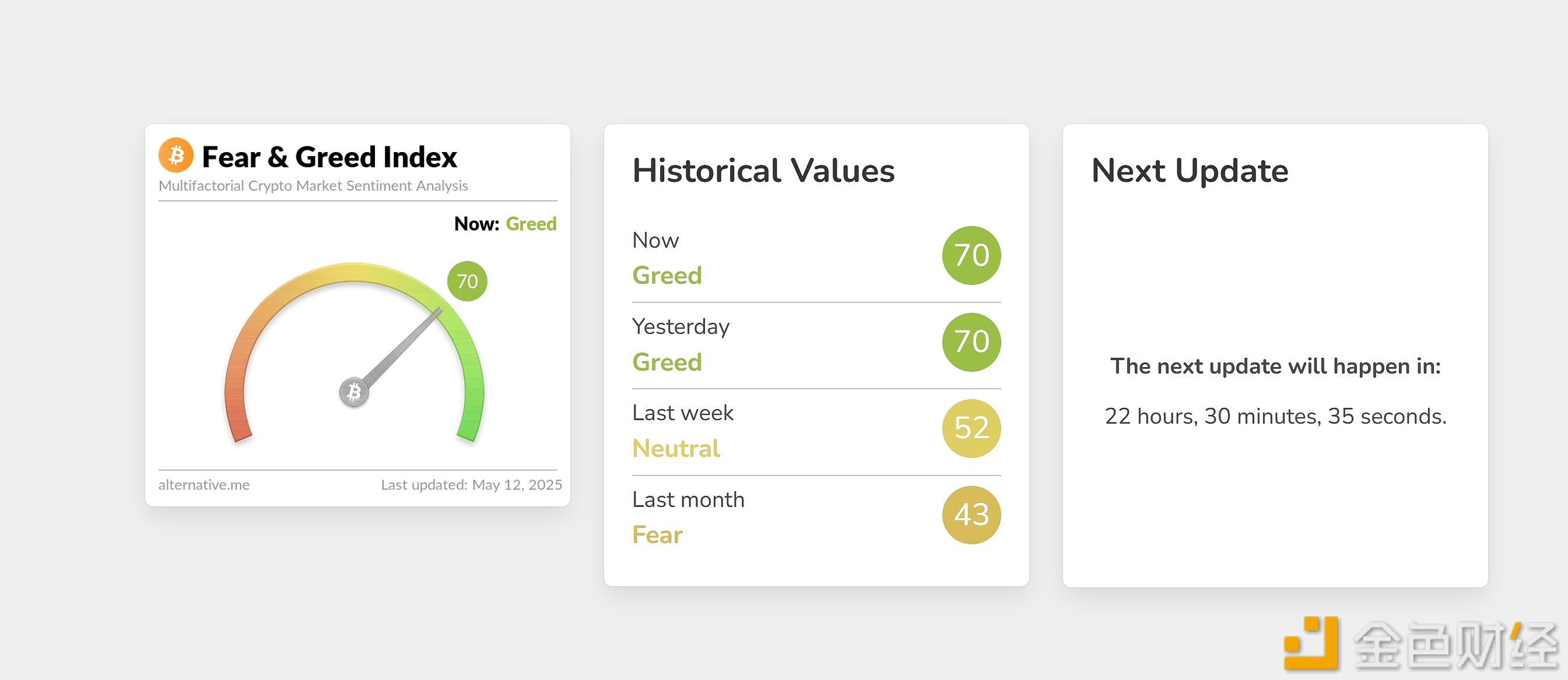Click the Last week 52 circle
1568x680 pixels.
971,428
